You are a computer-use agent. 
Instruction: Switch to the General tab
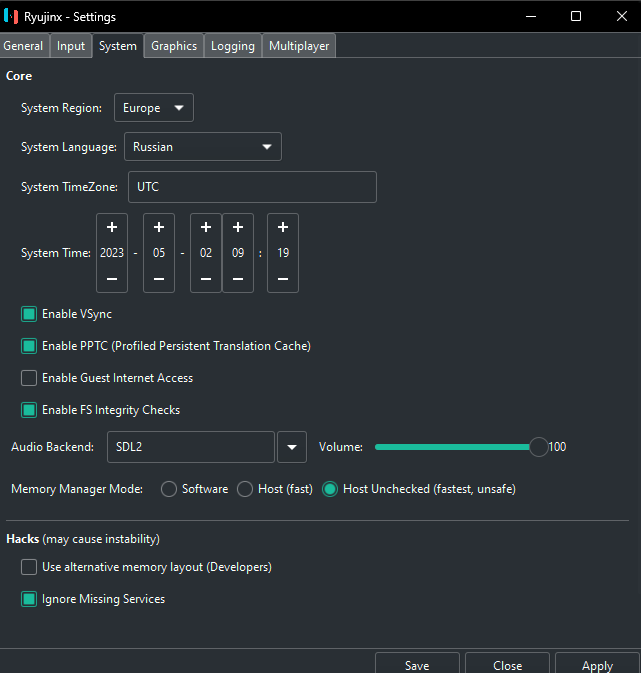click(x=23, y=46)
